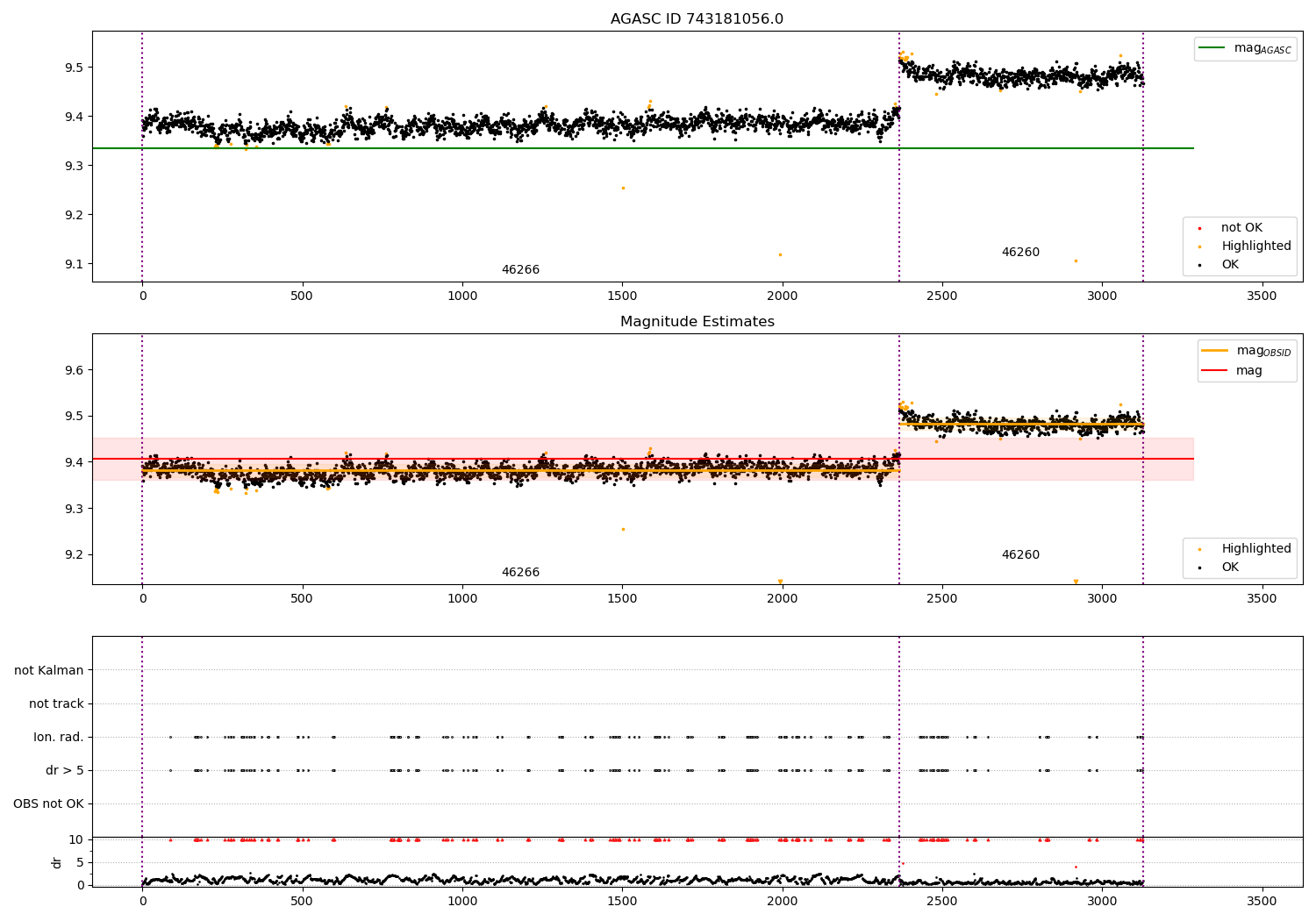Click the 9.6 y-tick of Magnitude Estimates plot
The image size is (1316, 921).
point(73,370)
